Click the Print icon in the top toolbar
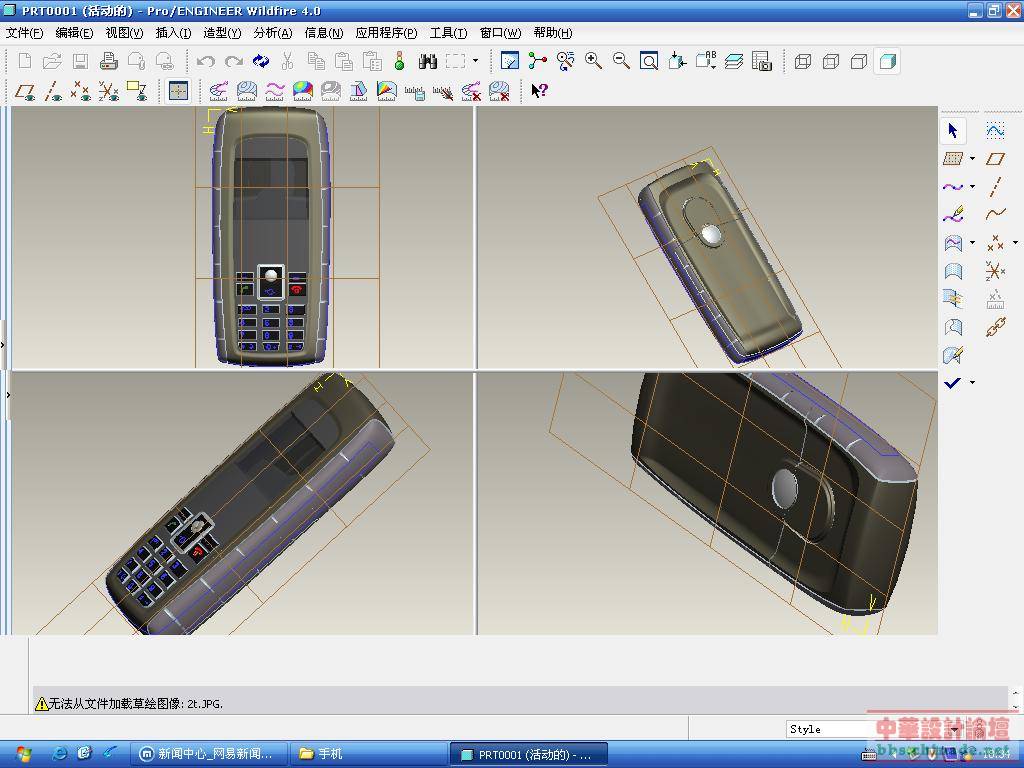 point(108,61)
